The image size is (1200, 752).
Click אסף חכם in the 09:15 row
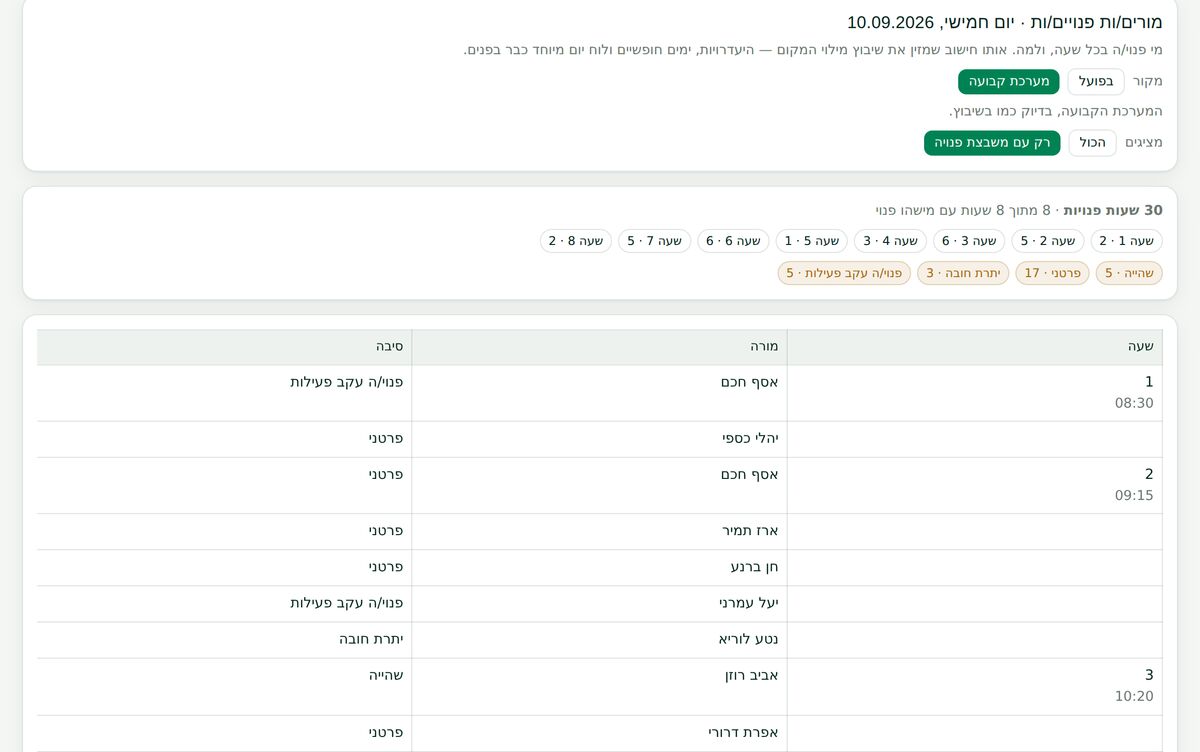click(749, 474)
